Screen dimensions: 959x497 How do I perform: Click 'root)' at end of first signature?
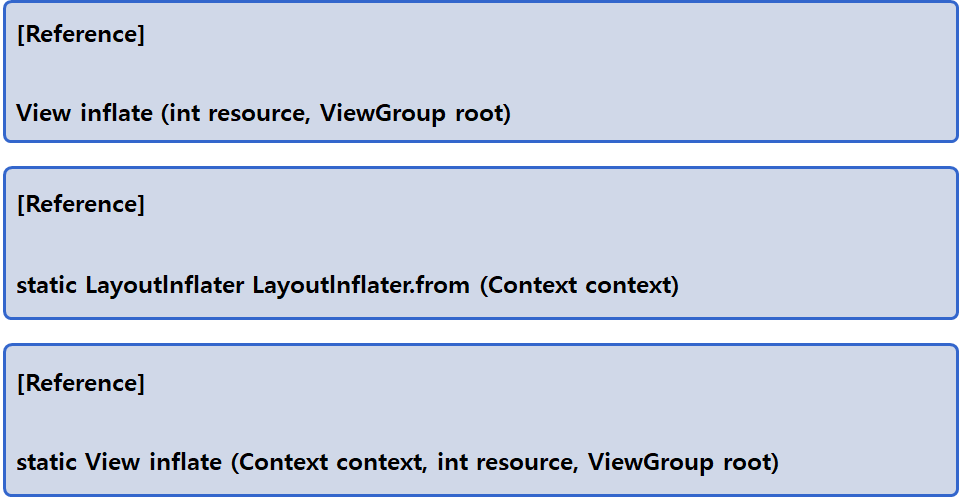tap(483, 114)
